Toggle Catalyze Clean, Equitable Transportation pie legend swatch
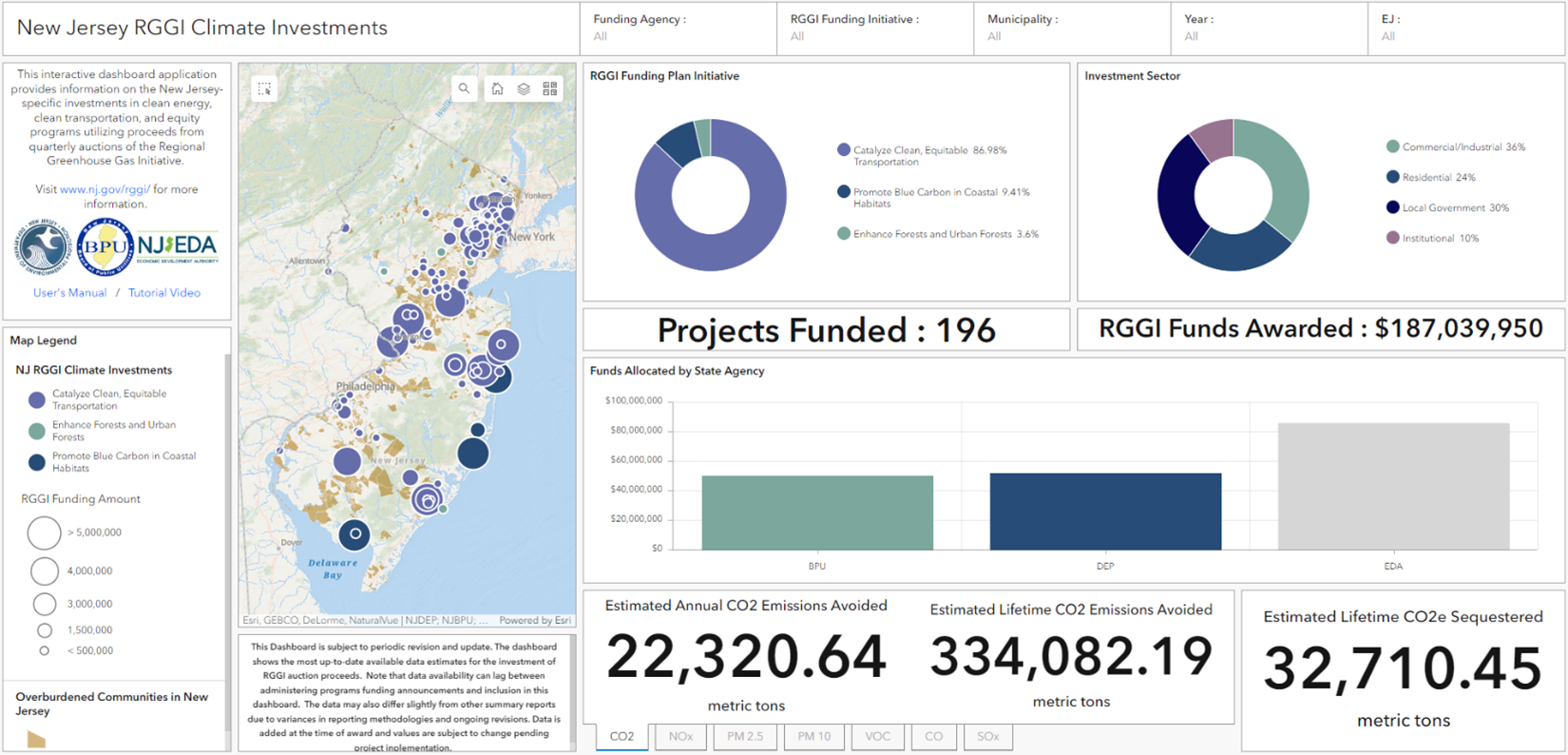Viewport: 1568px width, 755px height. tap(843, 150)
